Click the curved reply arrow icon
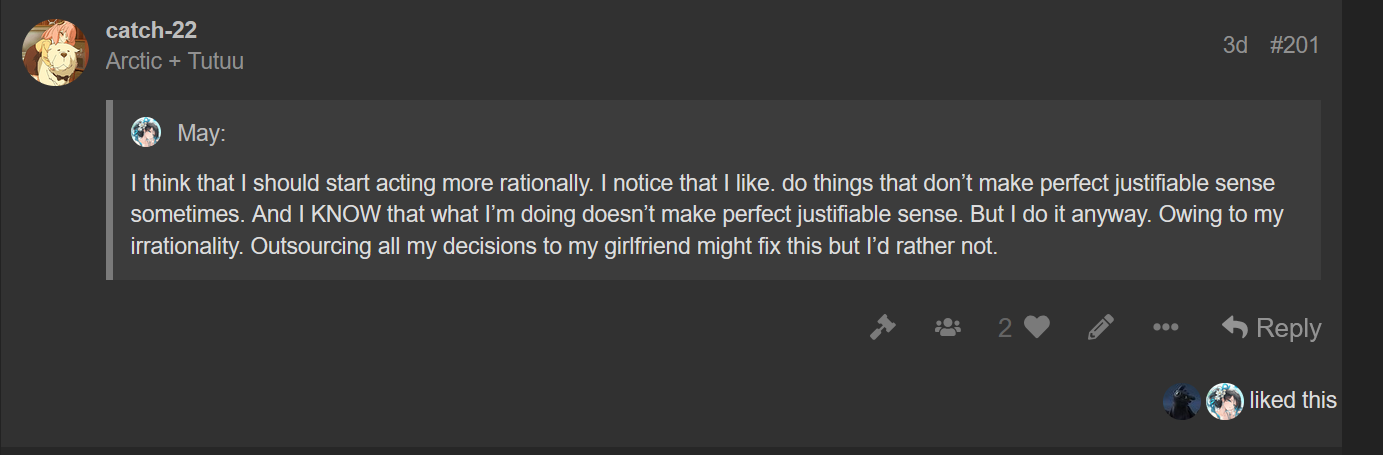Viewport: 1383px width, 455px height. 1234,327
